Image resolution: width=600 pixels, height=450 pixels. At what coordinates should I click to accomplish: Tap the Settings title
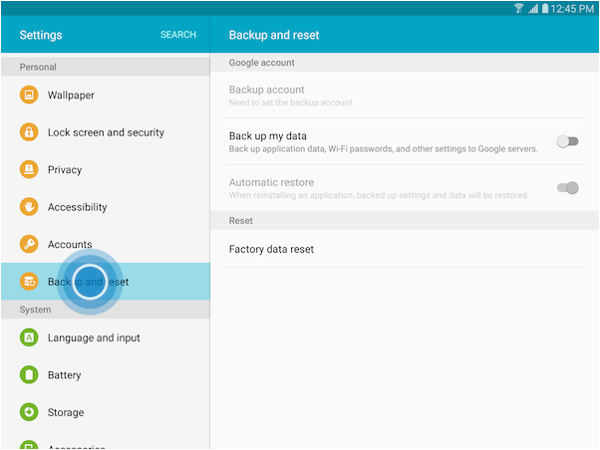click(x=41, y=35)
